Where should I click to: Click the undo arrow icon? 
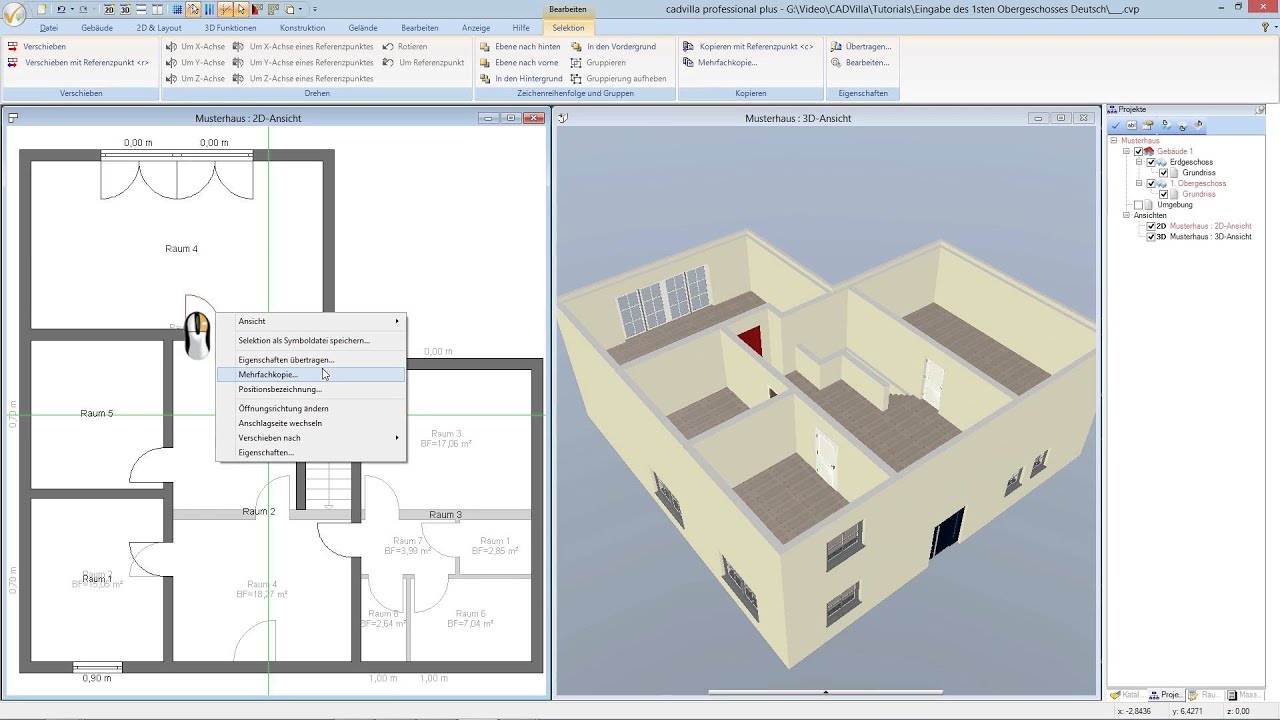point(61,10)
